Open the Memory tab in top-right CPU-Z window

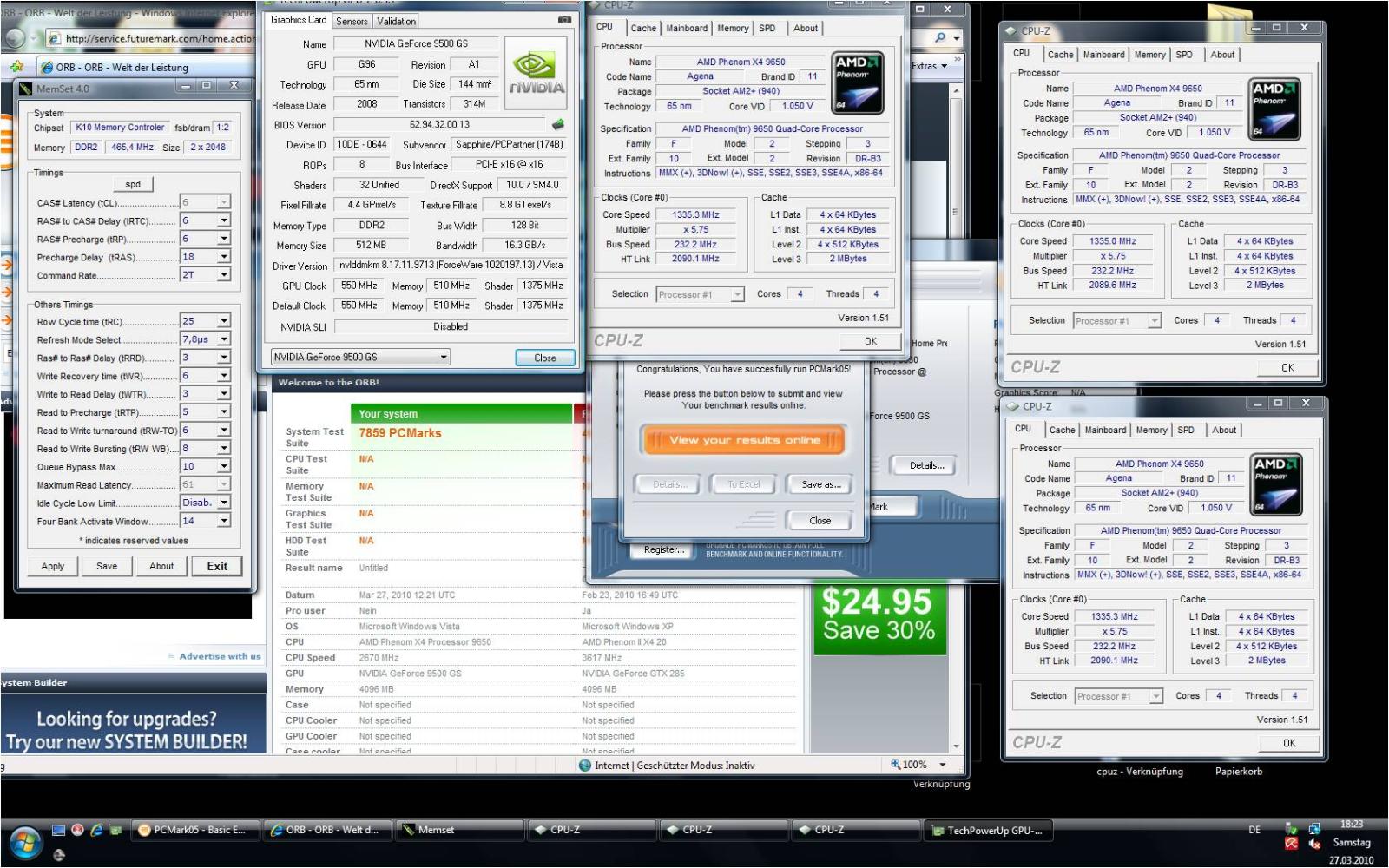[x=1149, y=55]
